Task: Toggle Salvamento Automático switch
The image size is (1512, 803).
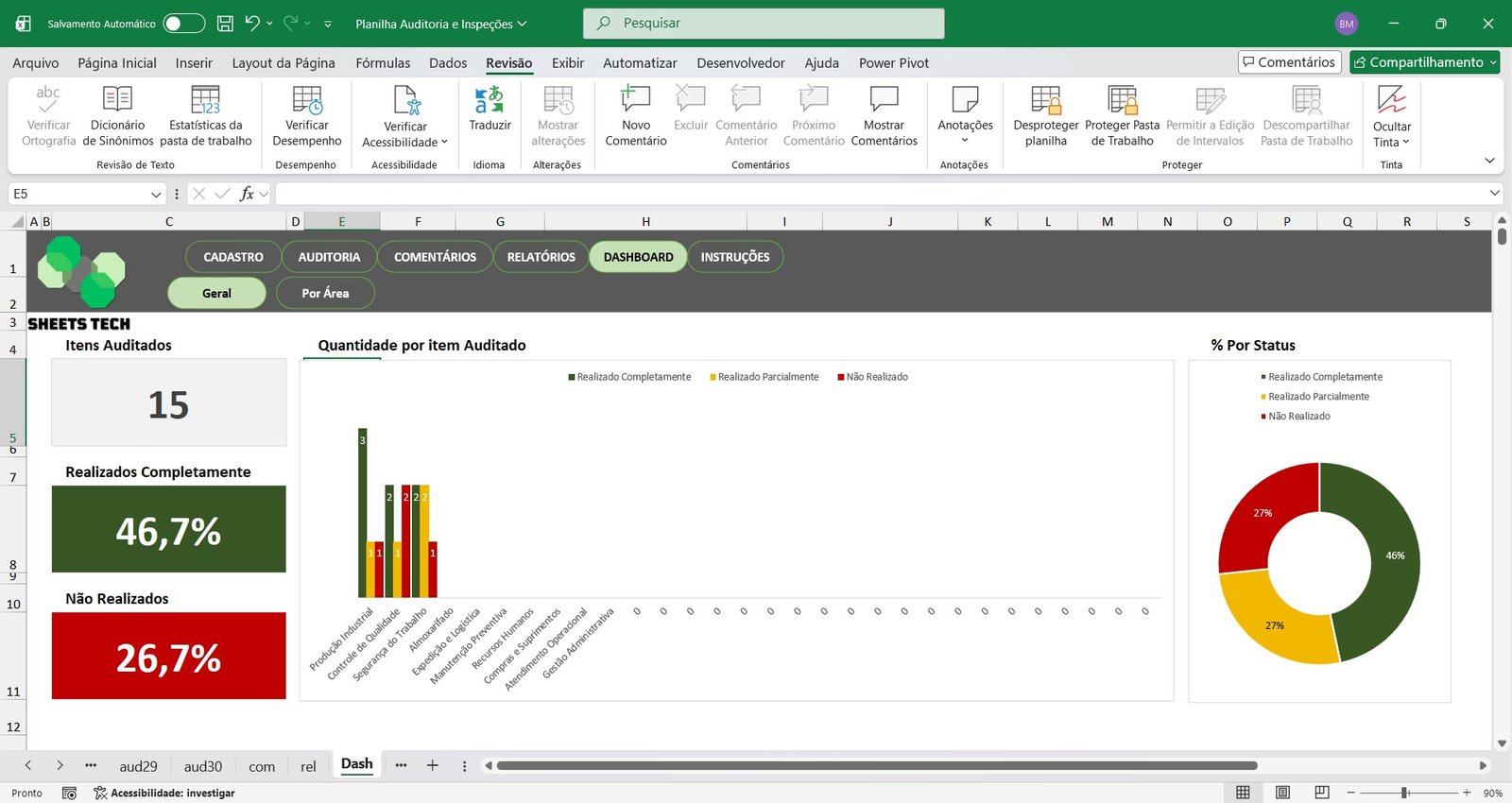Action: pos(183,24)
